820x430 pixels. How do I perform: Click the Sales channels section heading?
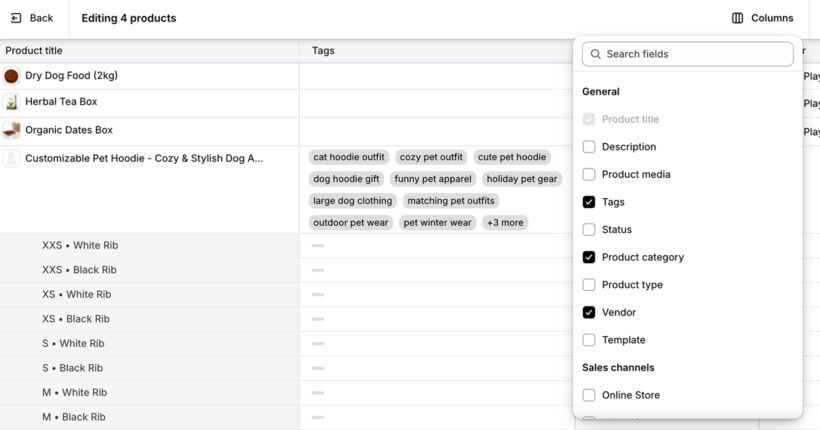coord(618,368)
